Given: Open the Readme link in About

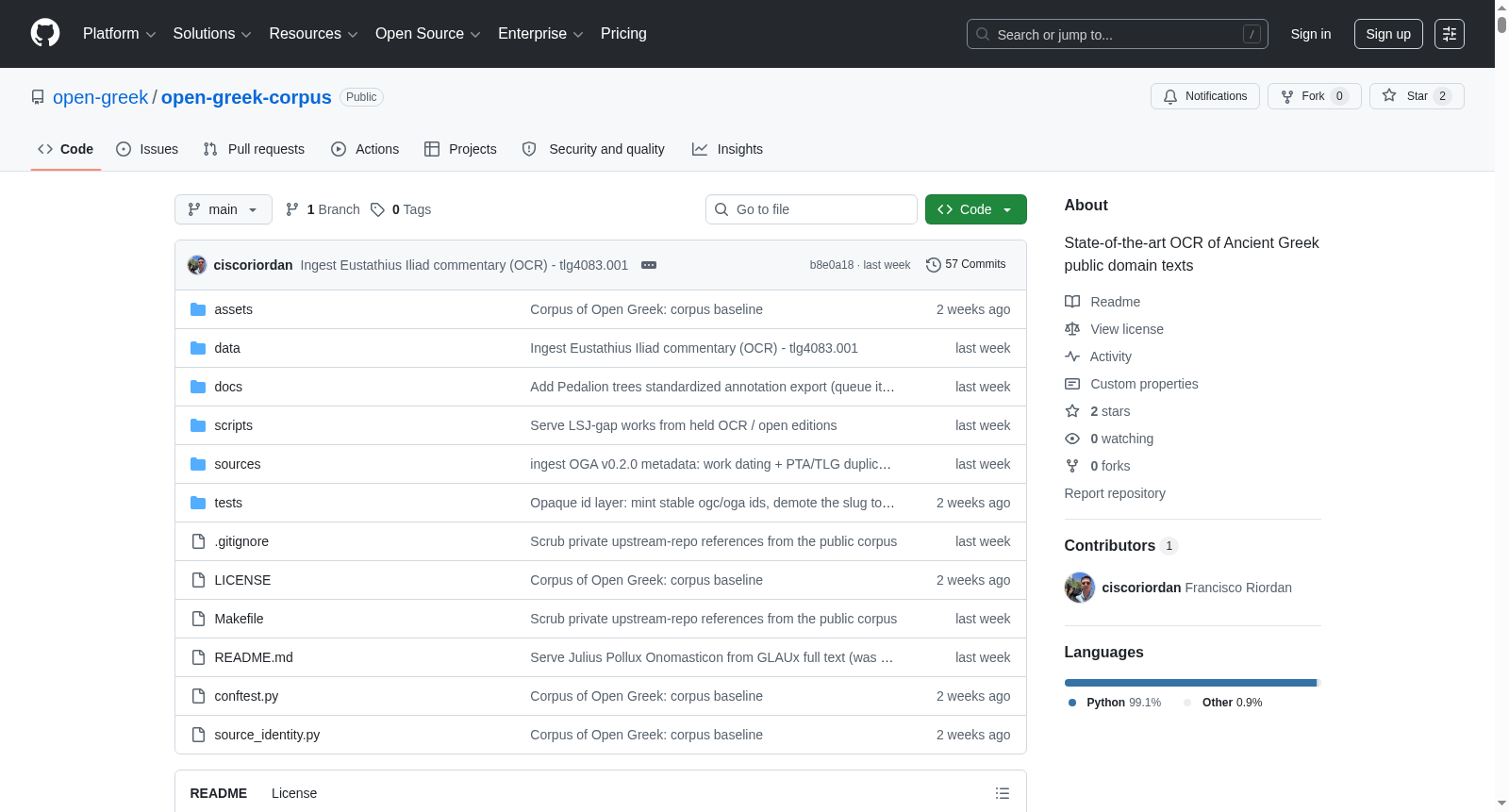Looking at the screenshot, I should [x=1103, y=302].
